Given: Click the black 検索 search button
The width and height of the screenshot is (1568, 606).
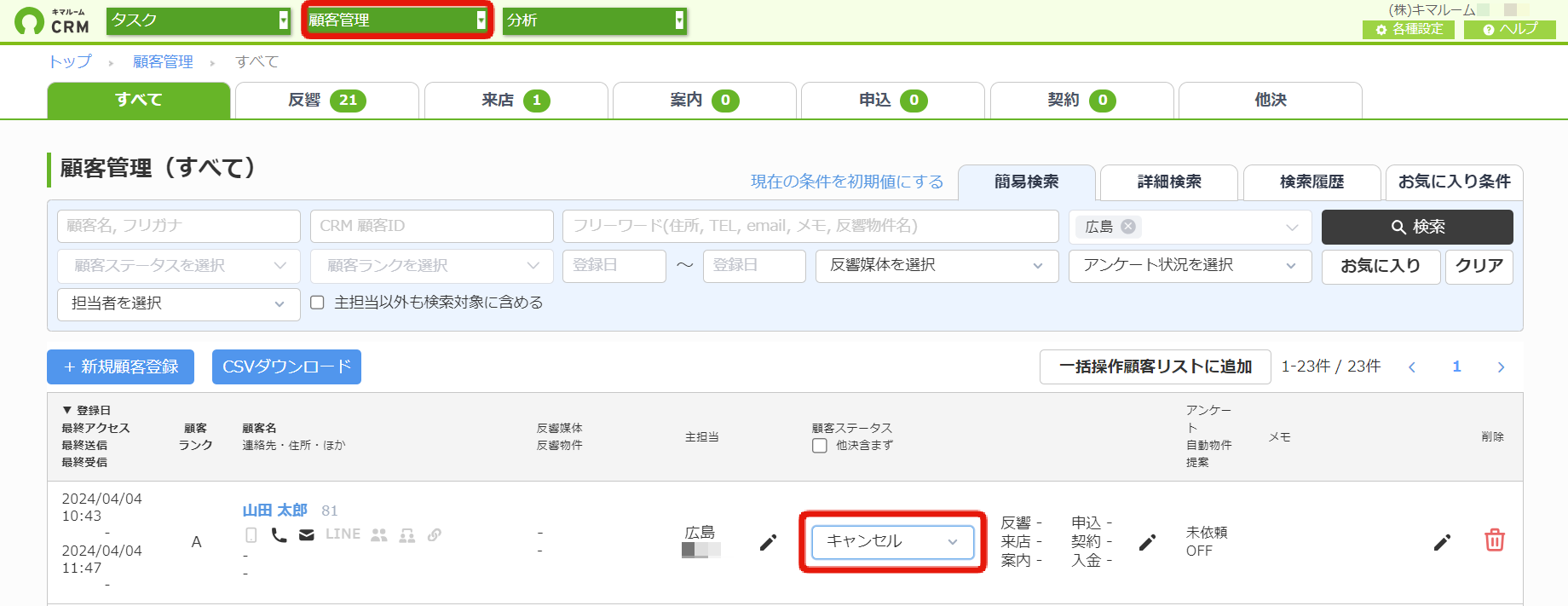Looking at the screenshot, I should (x=1417, y=227).
